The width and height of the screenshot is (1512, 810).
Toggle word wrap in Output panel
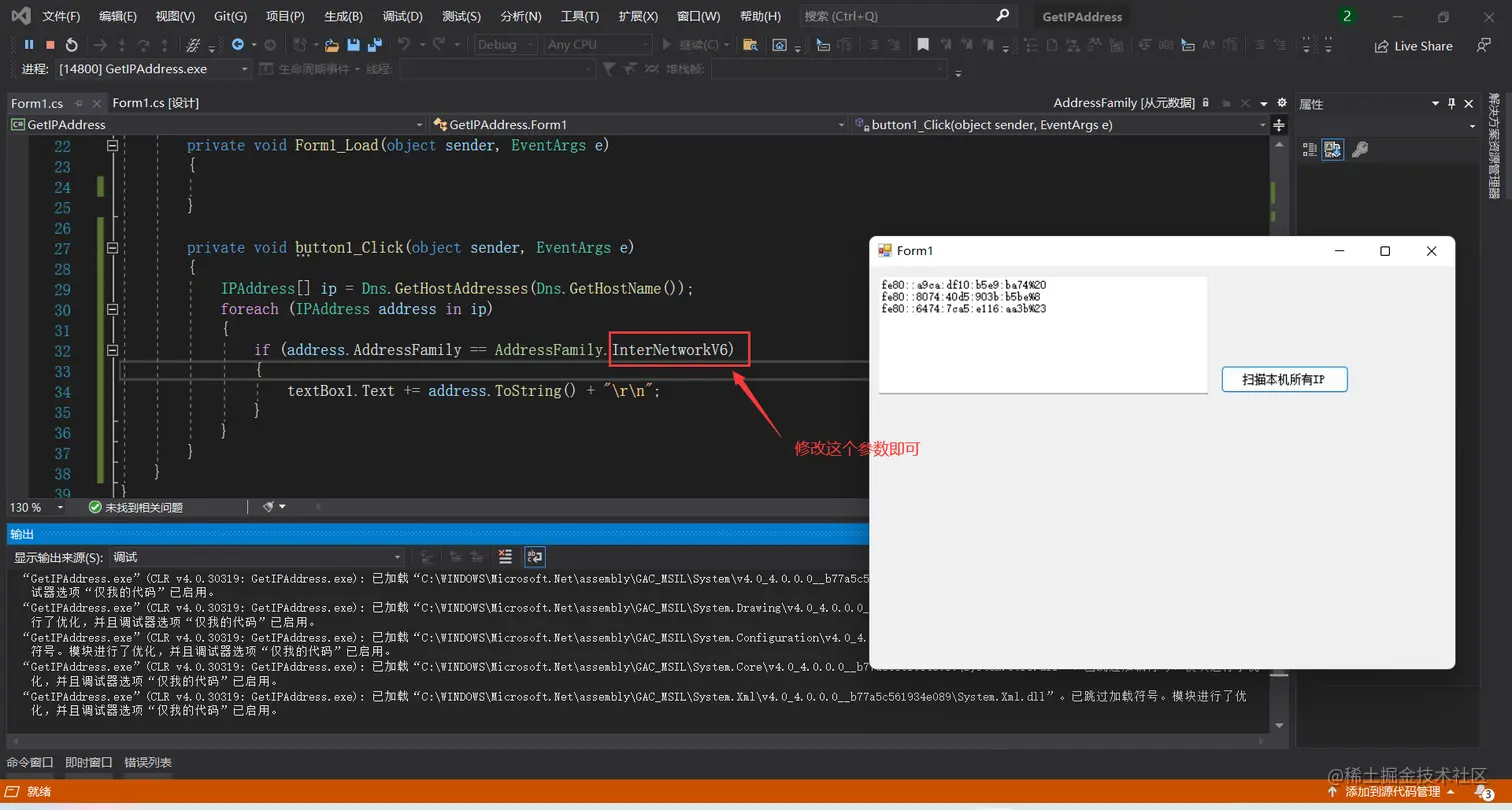535,557
